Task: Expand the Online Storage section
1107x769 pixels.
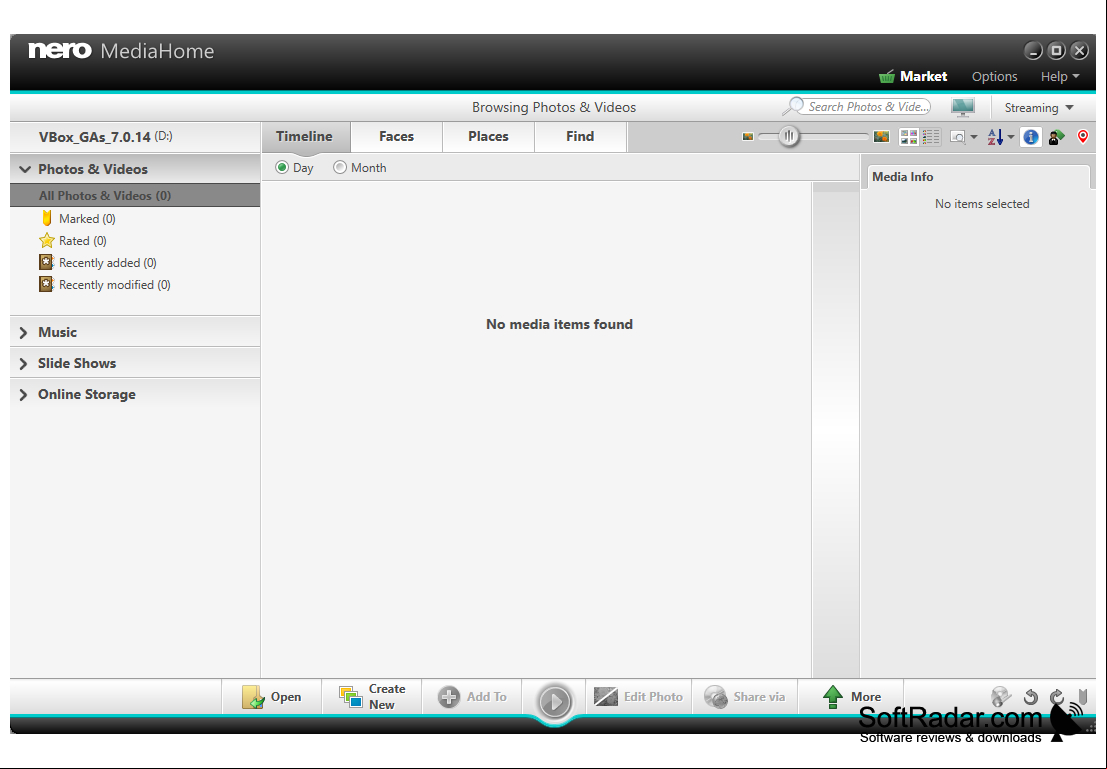Action: (23, 395)
